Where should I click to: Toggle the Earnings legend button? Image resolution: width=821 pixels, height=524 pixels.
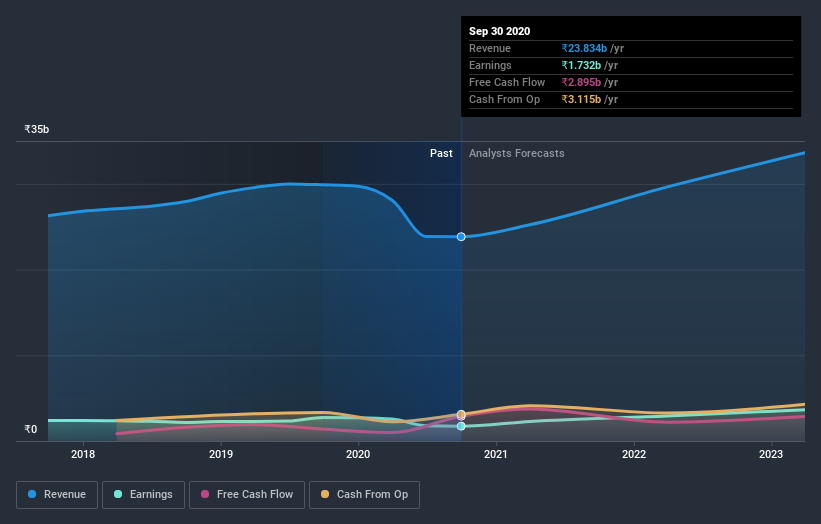[x=143, y=495]
